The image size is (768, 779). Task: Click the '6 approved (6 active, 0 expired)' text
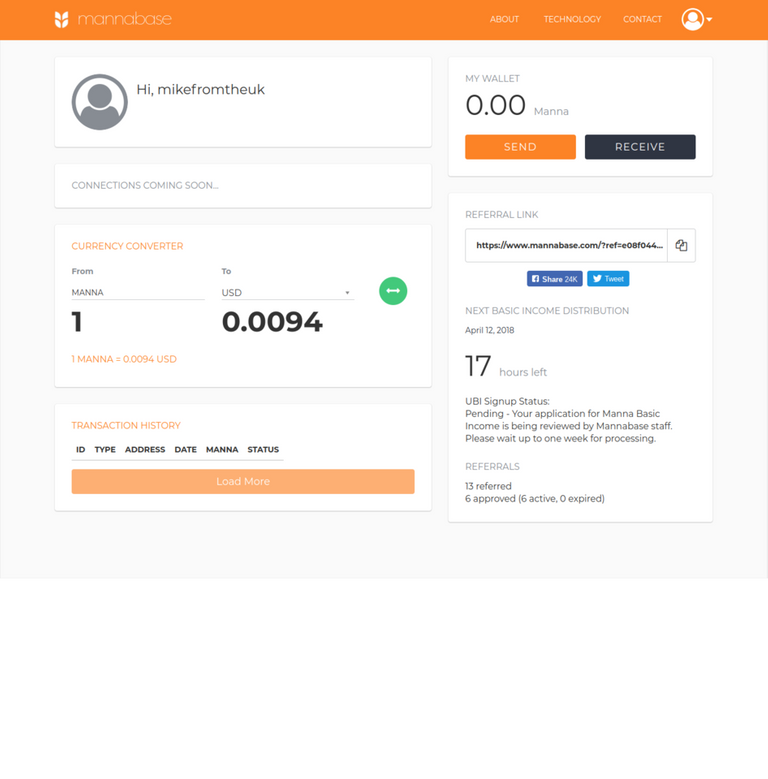point(535,499)
